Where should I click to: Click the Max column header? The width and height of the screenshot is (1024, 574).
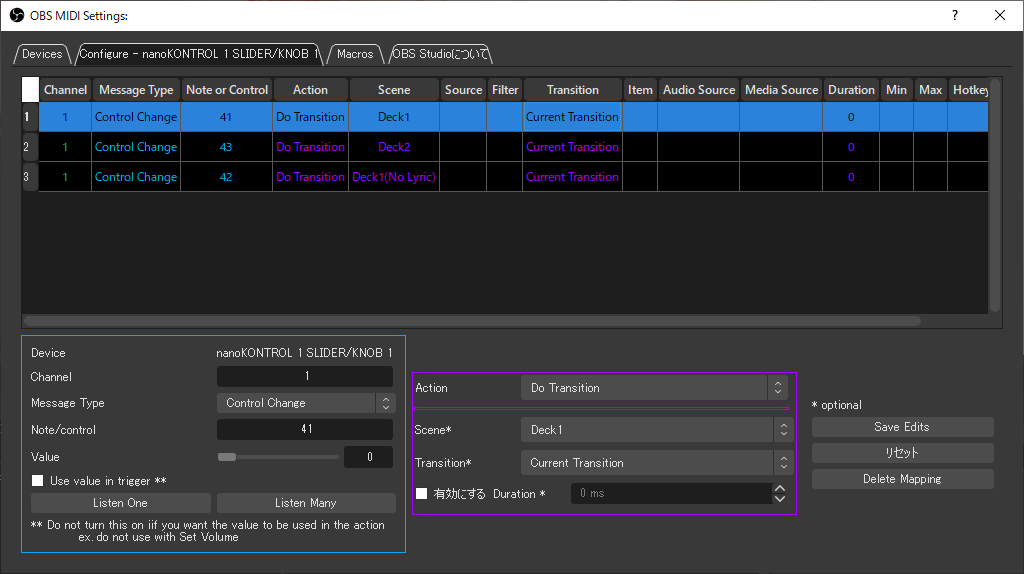click(x=930, y=89)
